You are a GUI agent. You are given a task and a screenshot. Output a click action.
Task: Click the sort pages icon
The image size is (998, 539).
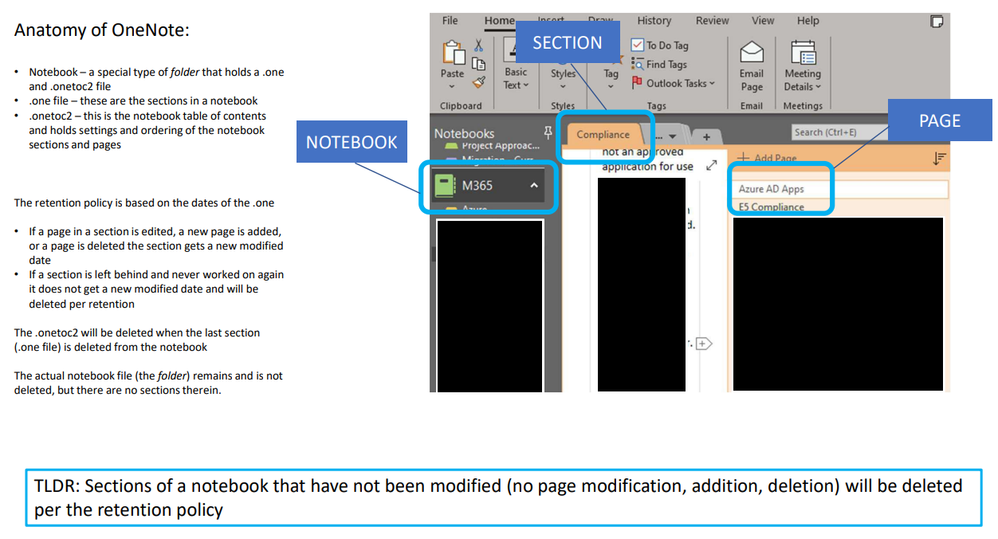[x=939, y=158]
